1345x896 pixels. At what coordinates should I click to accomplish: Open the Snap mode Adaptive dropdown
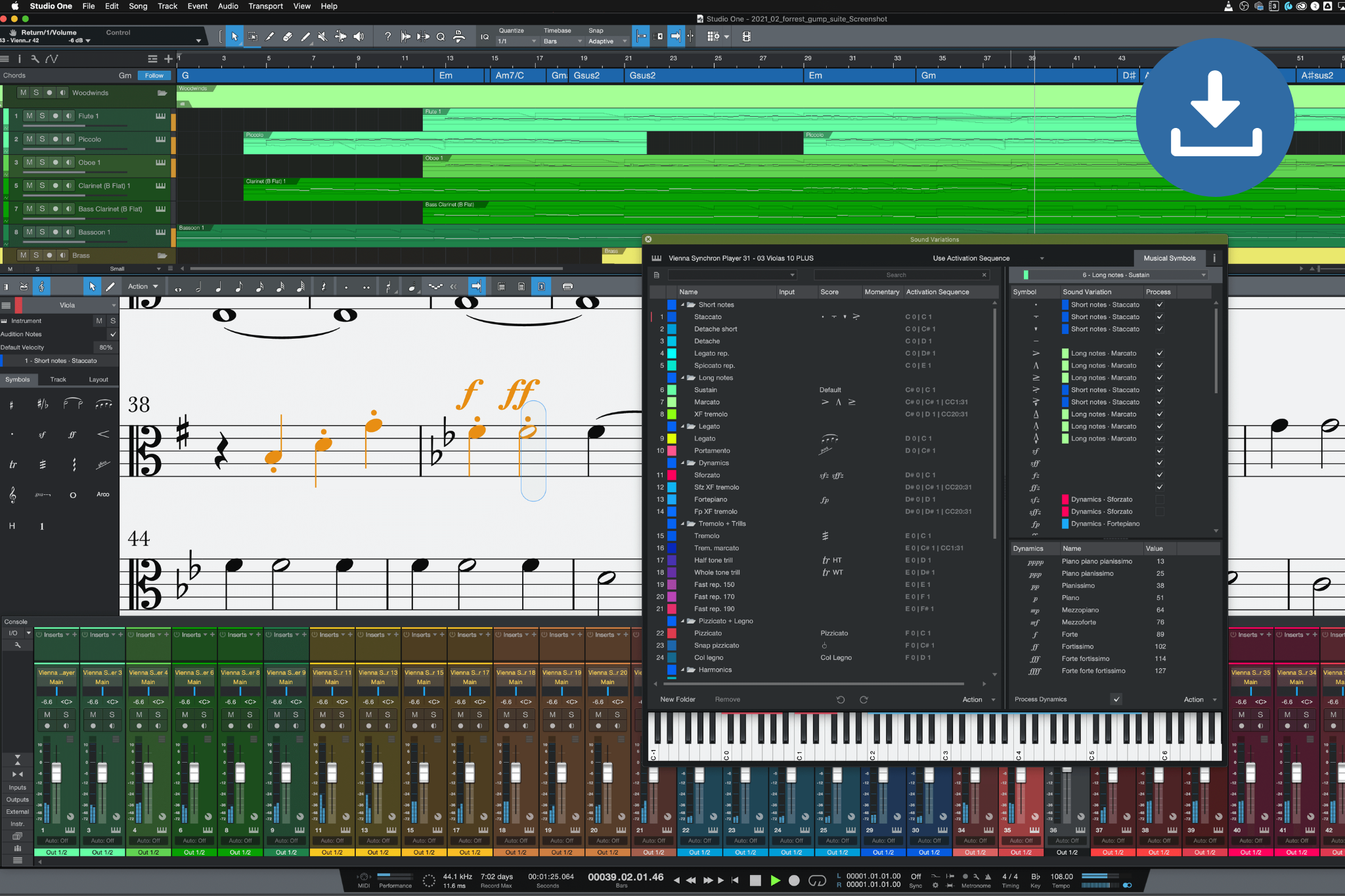click(x=605, y=41)
